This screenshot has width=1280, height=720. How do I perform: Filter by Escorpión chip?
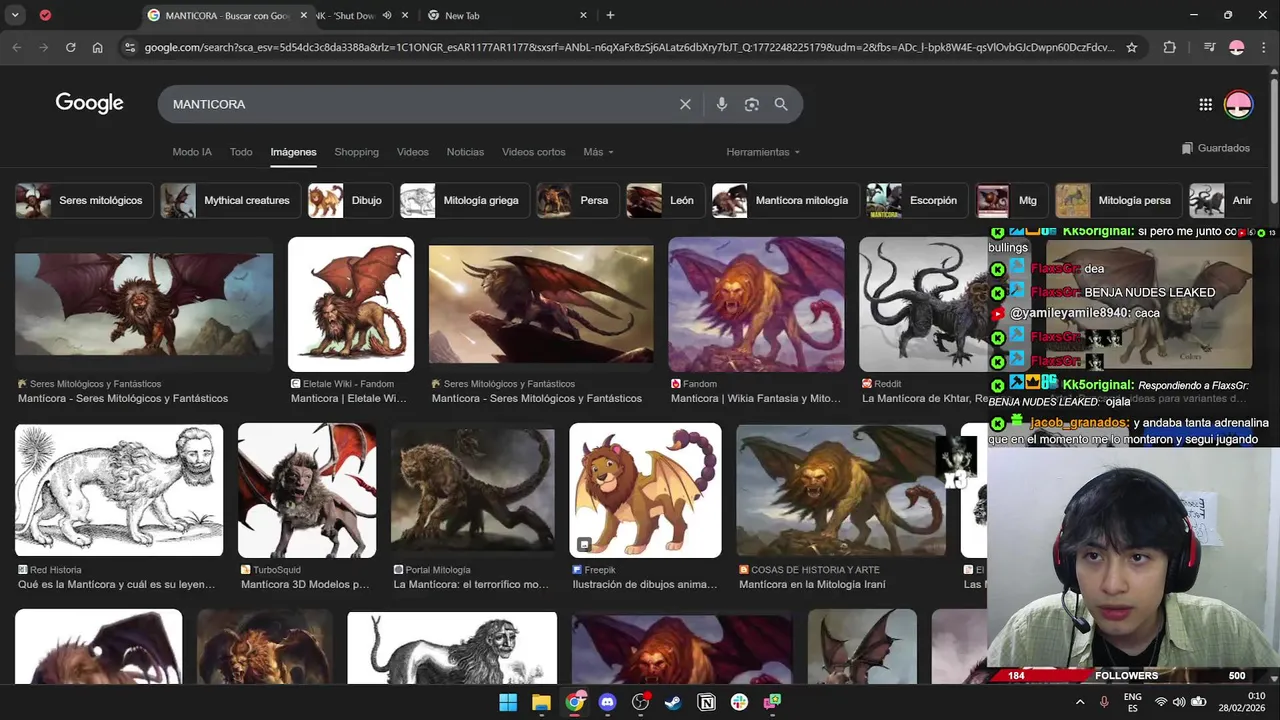917,200
